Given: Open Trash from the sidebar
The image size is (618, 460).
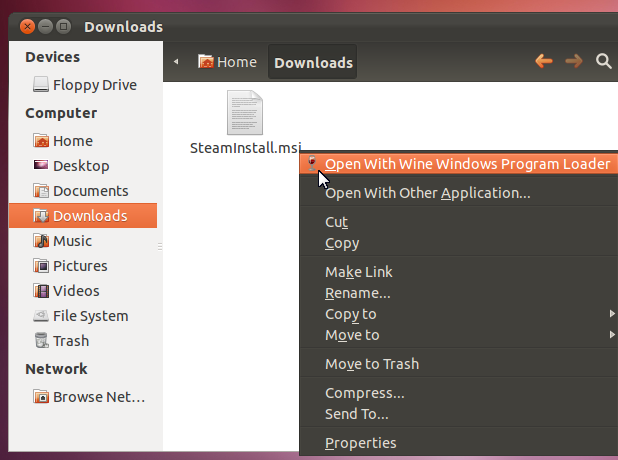Looking at the screenshot, I should [70, 341].
